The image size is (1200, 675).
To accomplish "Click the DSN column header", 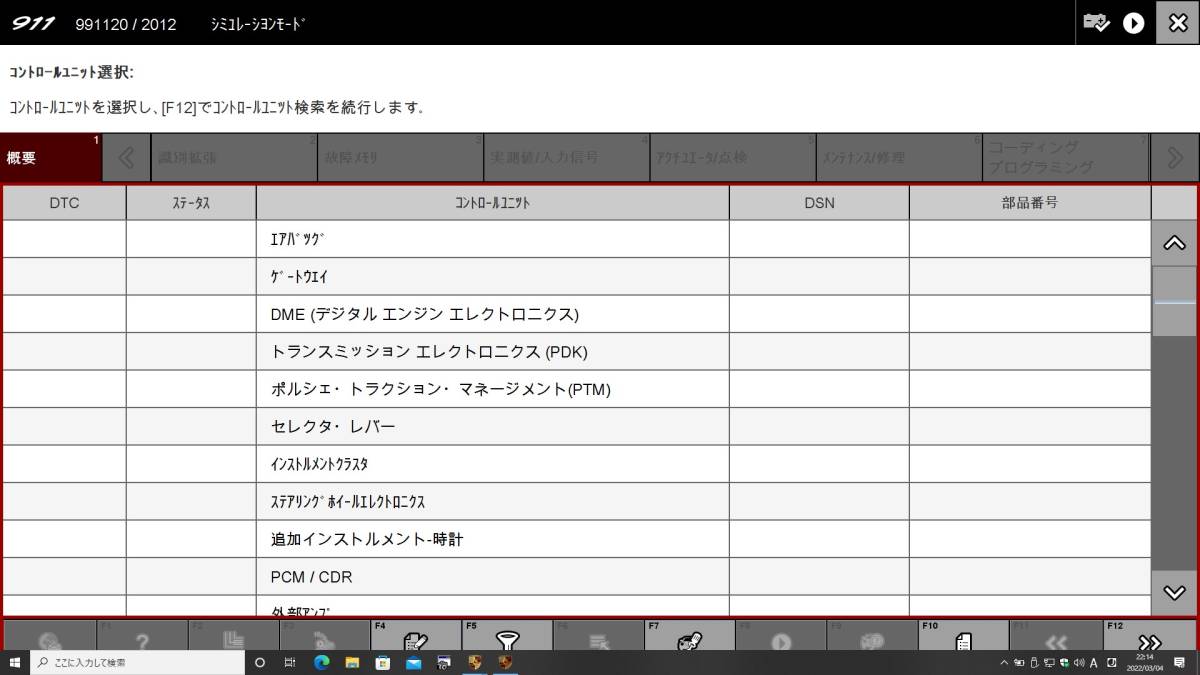I will pyautogui.click(x=819, y=203).
